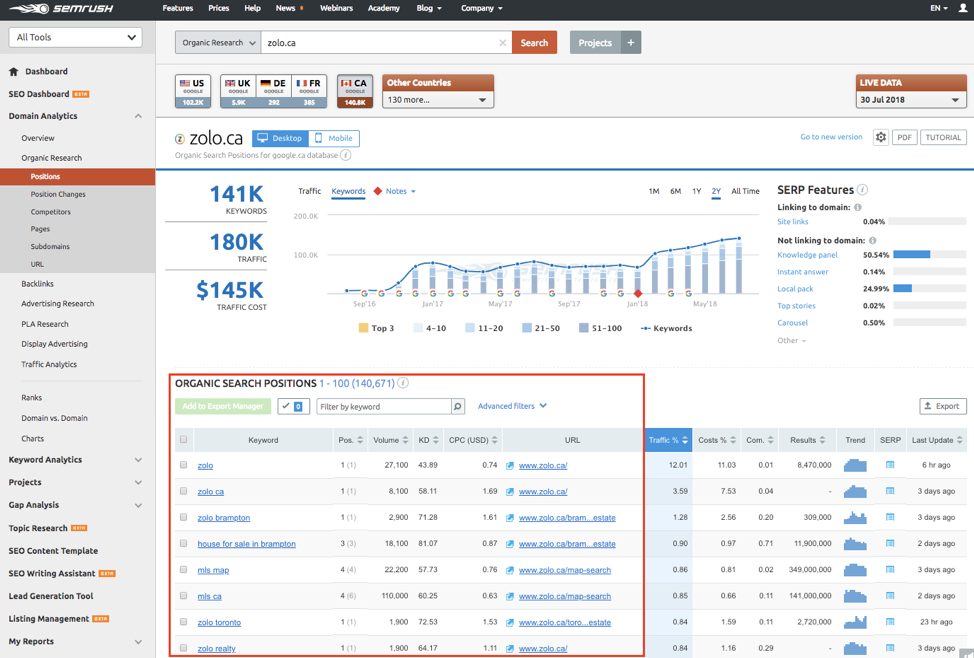Open external link icon for mls map row

click(510, 570)
